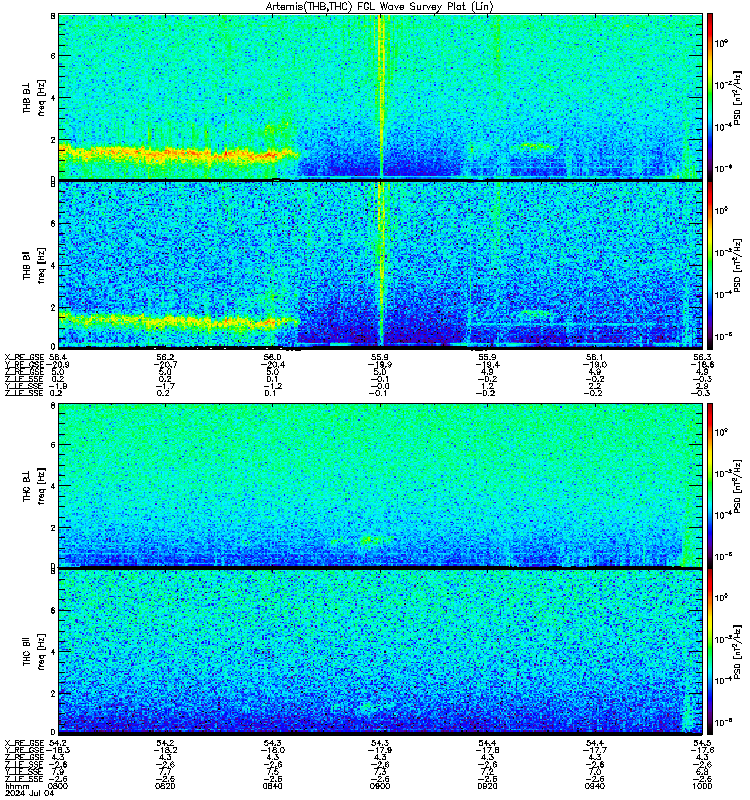Click the '0840' time tick label
Screen dimensions: 750x800
tap(272, 786)
